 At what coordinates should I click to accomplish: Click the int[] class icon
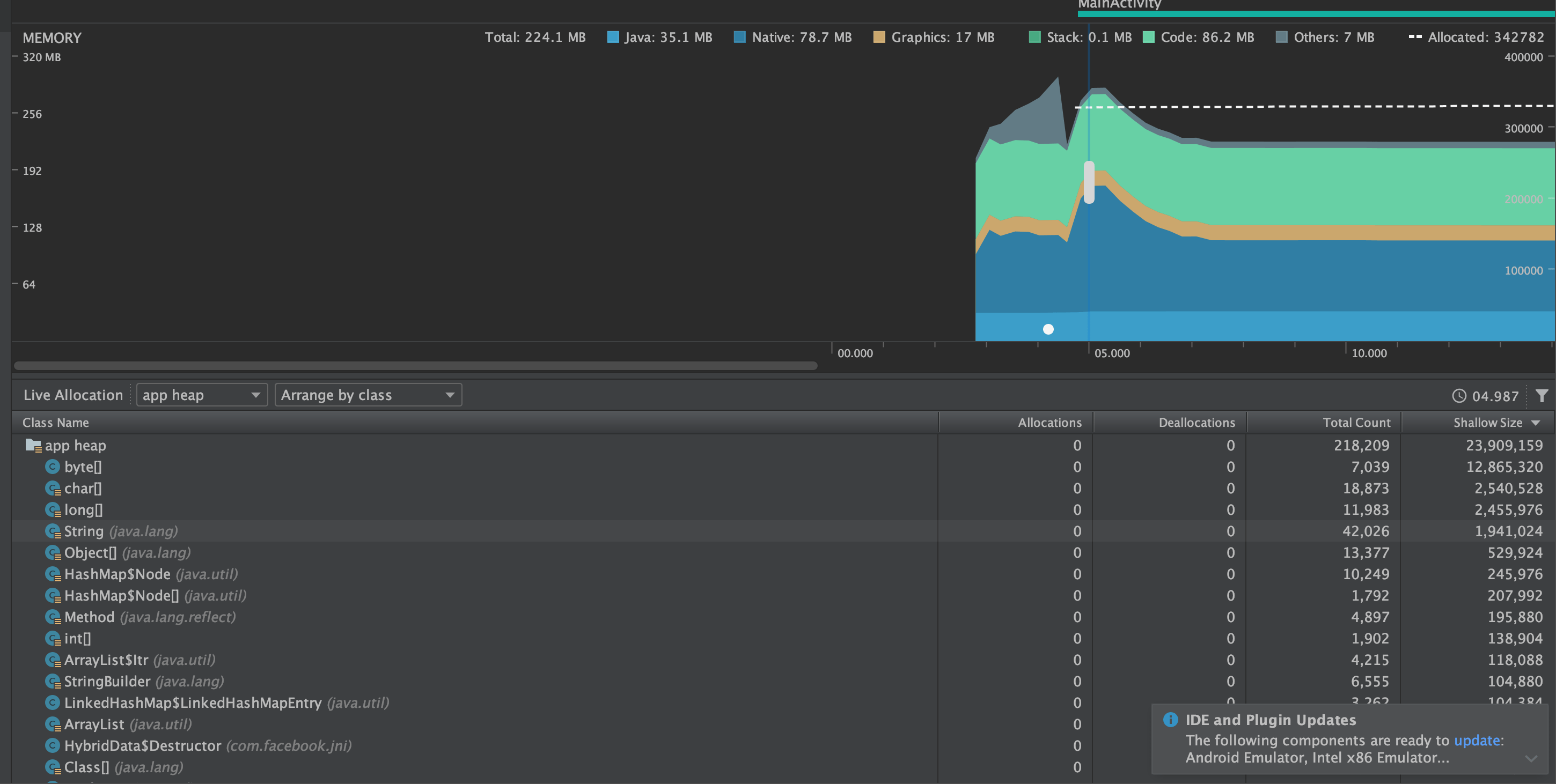click(x=53, y=638)
